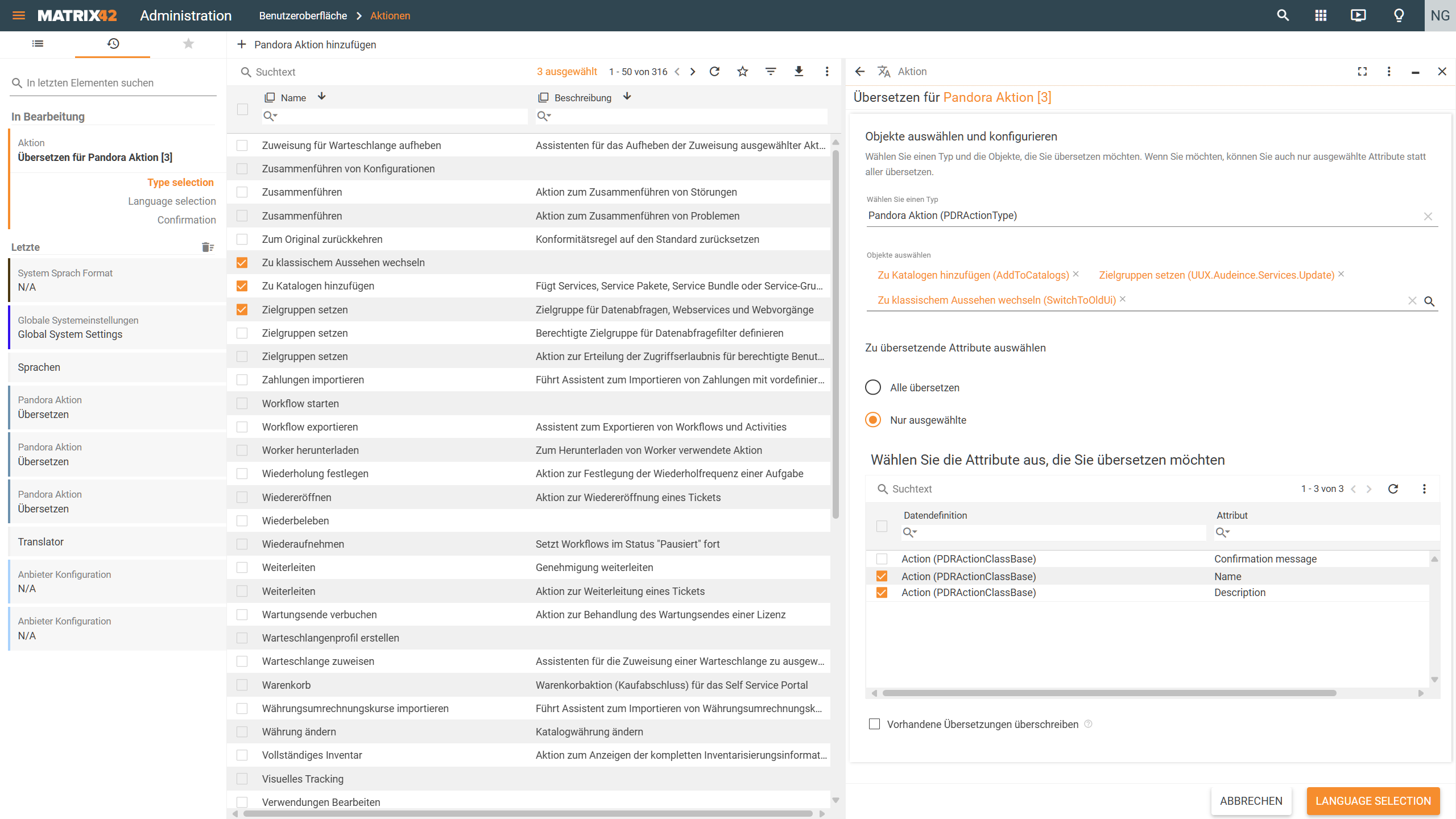This screenshot has height=819, width=1456.
Task: Open attributes grid more options
Action: coord(1424,489)
